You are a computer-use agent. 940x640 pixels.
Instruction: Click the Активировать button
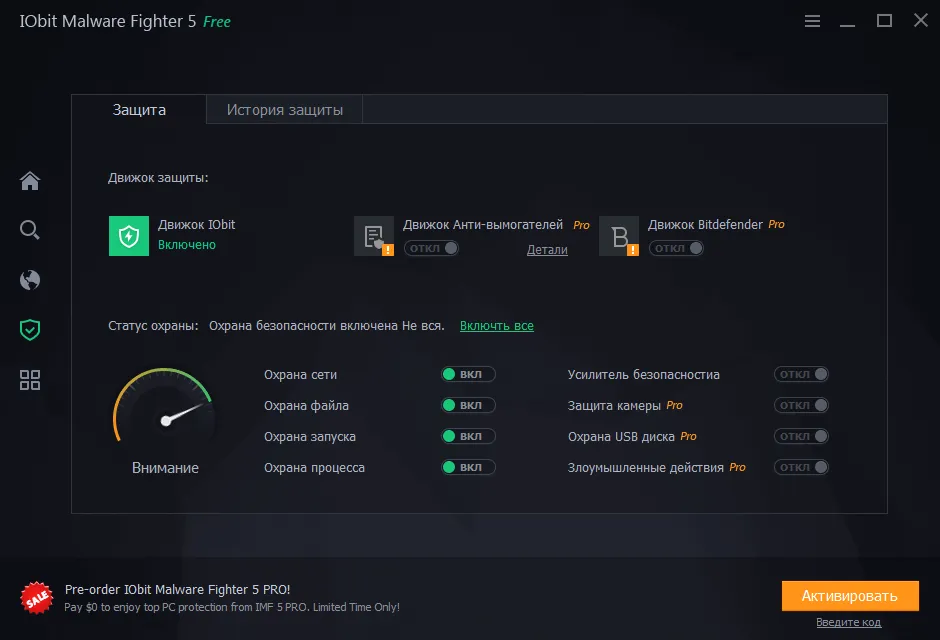[850, 596]
